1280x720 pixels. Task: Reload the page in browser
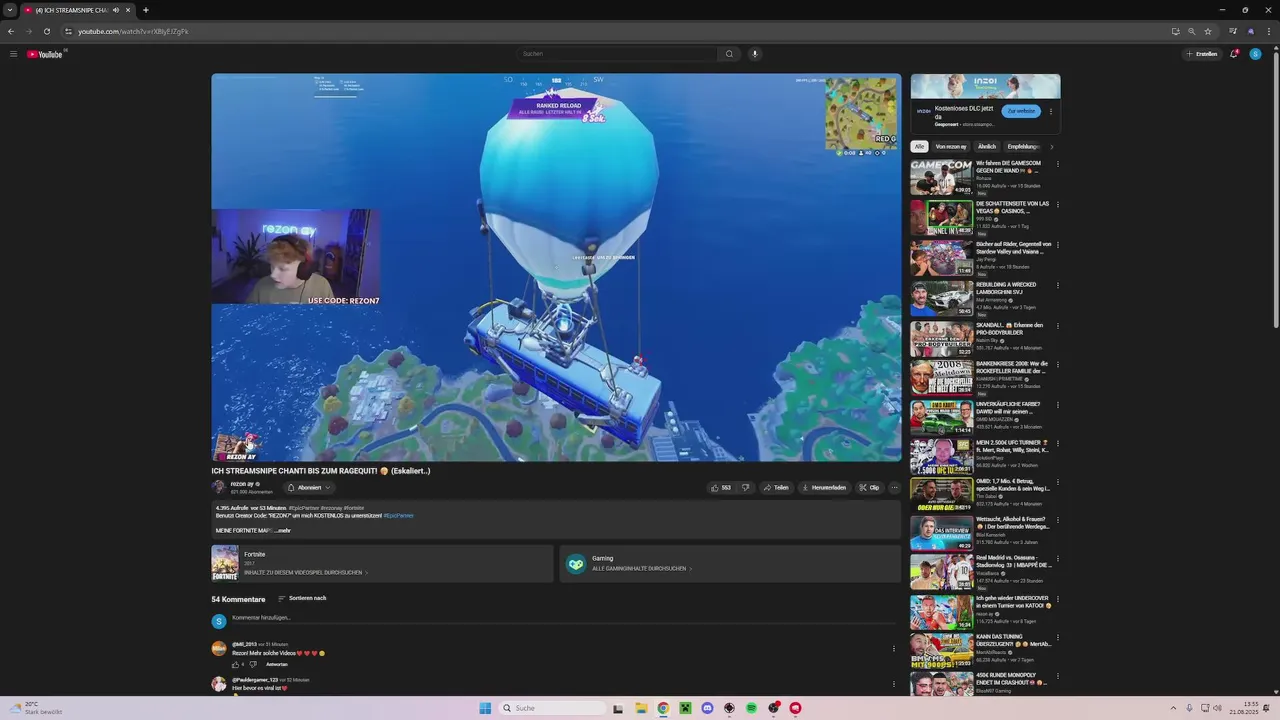(46, 31)
